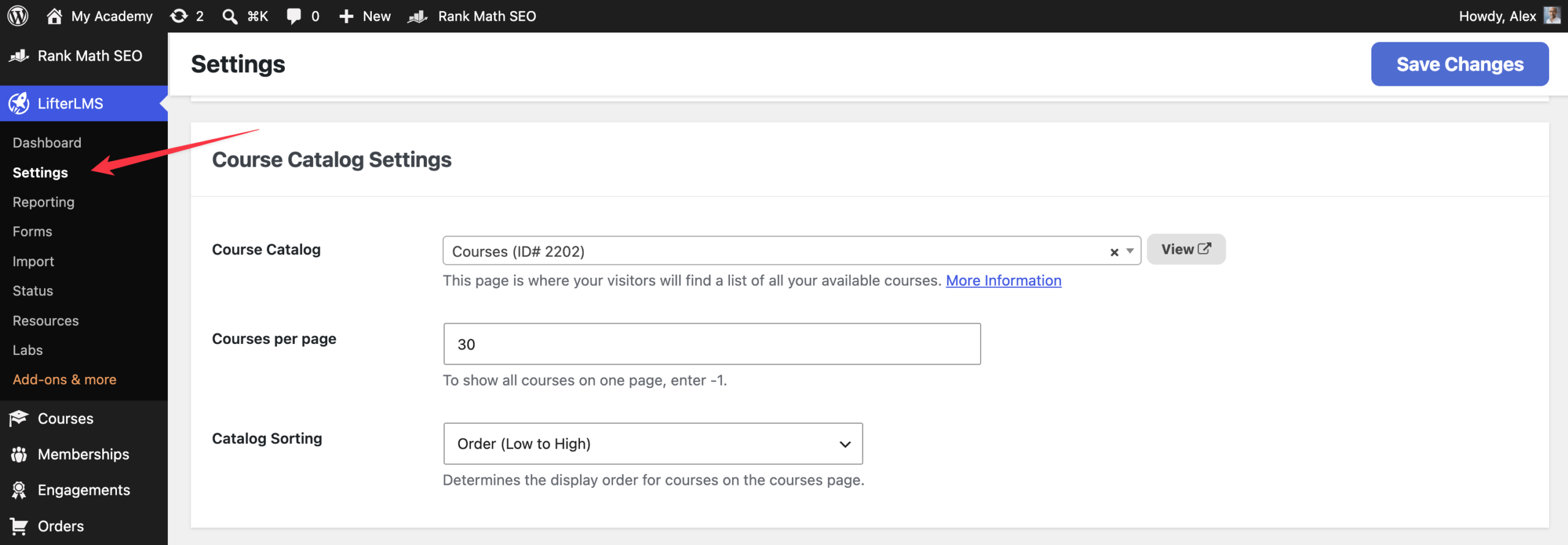The height and width of the screenshot is (545, 1568).
Task: Click the Memberships group icon
Action: (x=19, y=454)
